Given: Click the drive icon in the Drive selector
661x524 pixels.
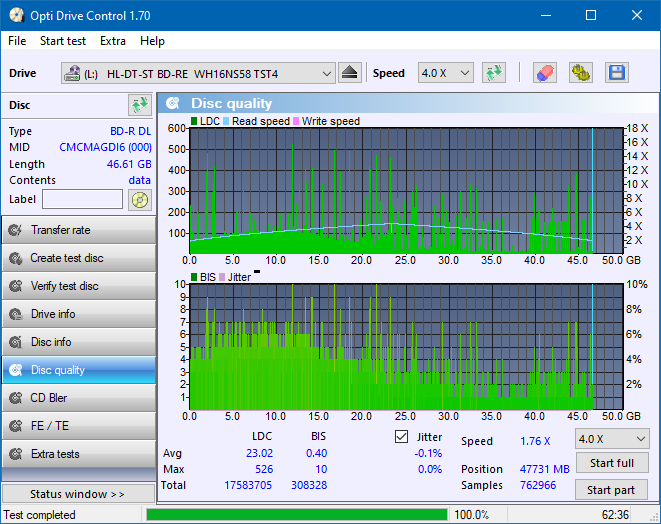Looking at the screenshot, I should click(x=72, y=73).
